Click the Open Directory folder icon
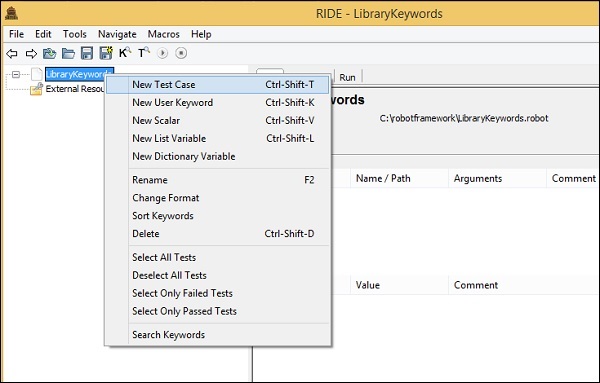This screenshot has width=600, height=383. tap(68, 53)
